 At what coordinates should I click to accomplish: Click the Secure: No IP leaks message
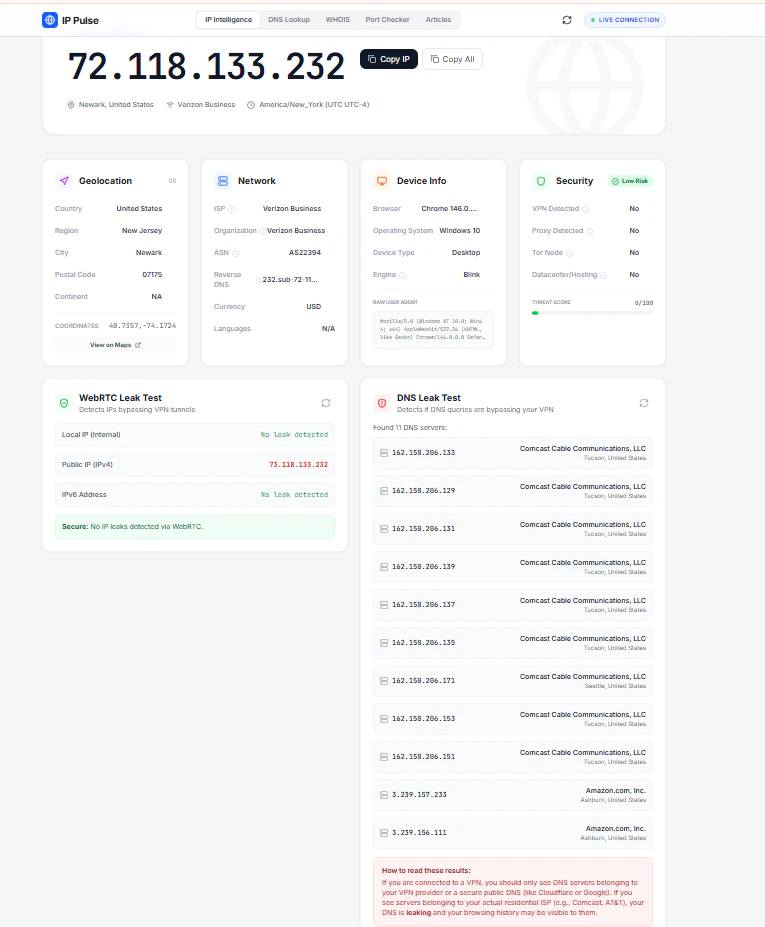coord(195,527)
